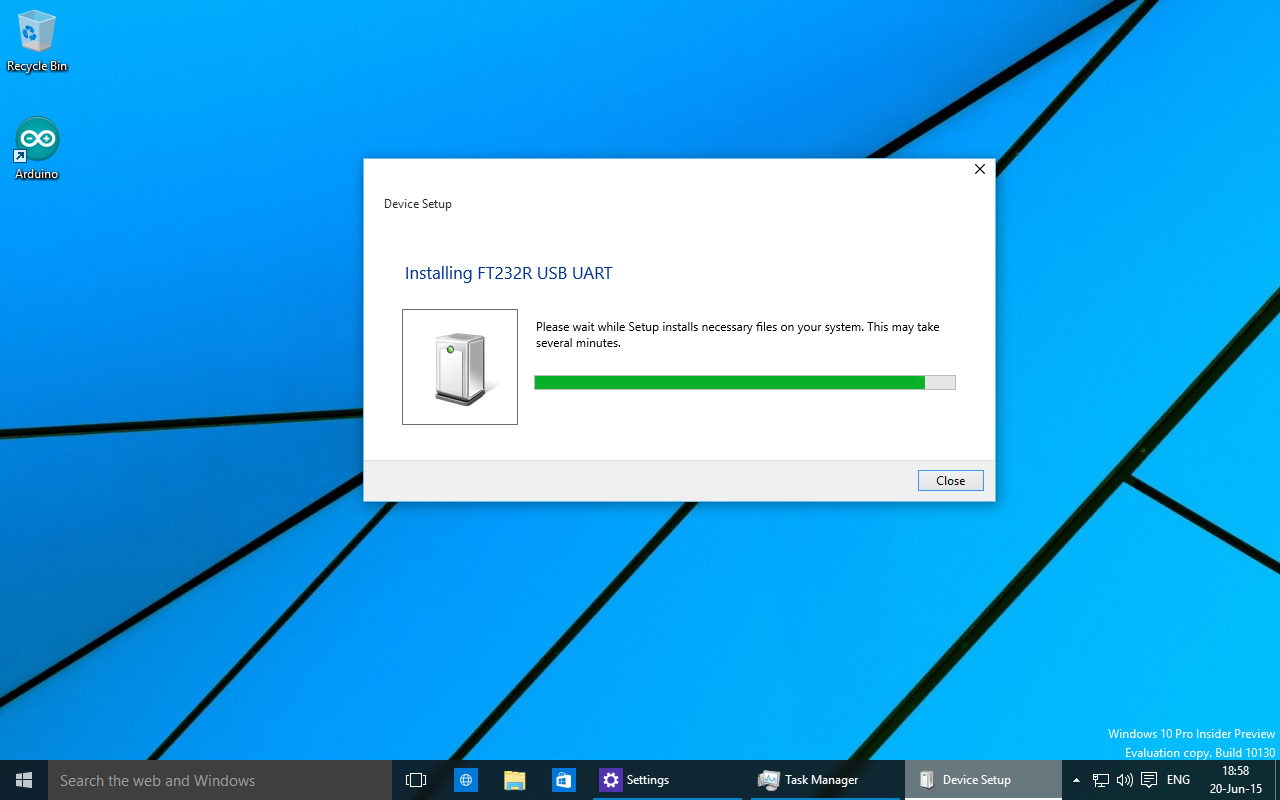Open the Action Center notifications icon
The image size is (1280, 800).
(1149, 780)
